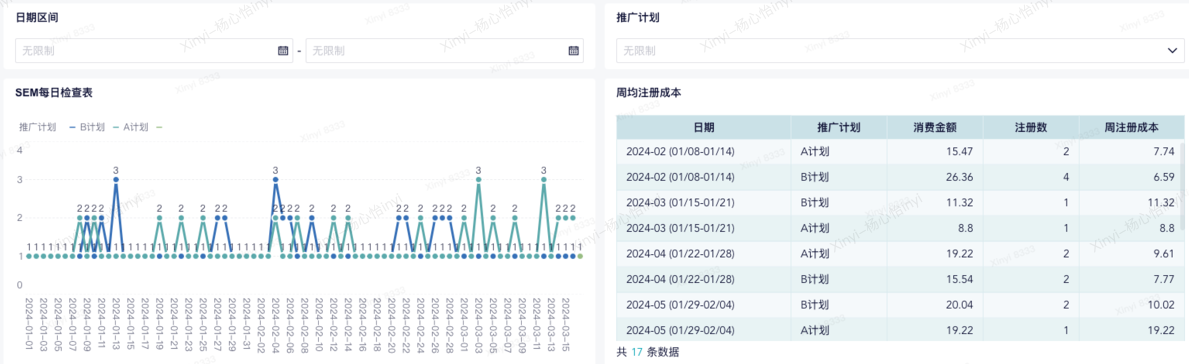Image resolution: width=1189 pixels, height=364 pixels.
Task: Click the 2024-03-15 x-axis date label
Action: 565,324
